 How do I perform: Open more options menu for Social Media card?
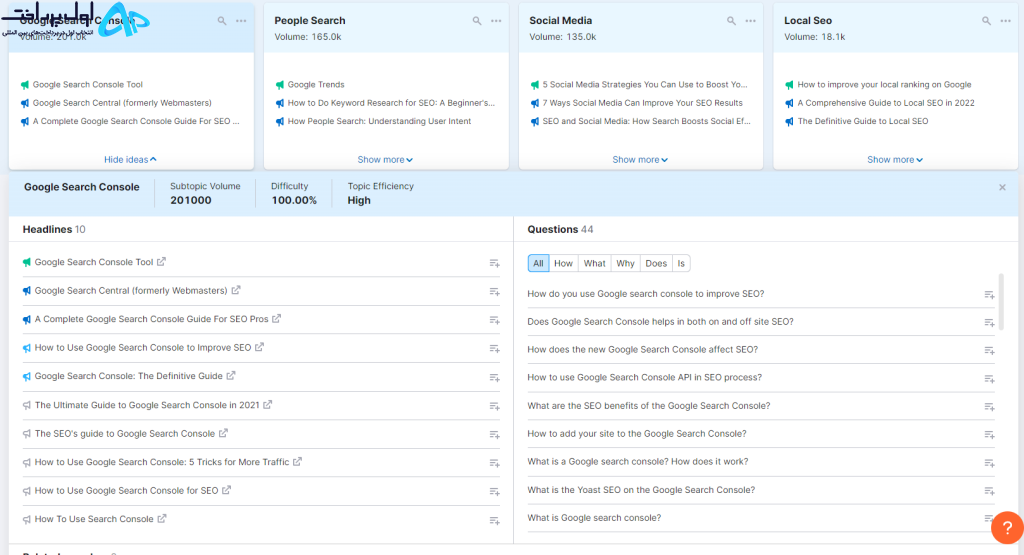(x=751, y=21)
